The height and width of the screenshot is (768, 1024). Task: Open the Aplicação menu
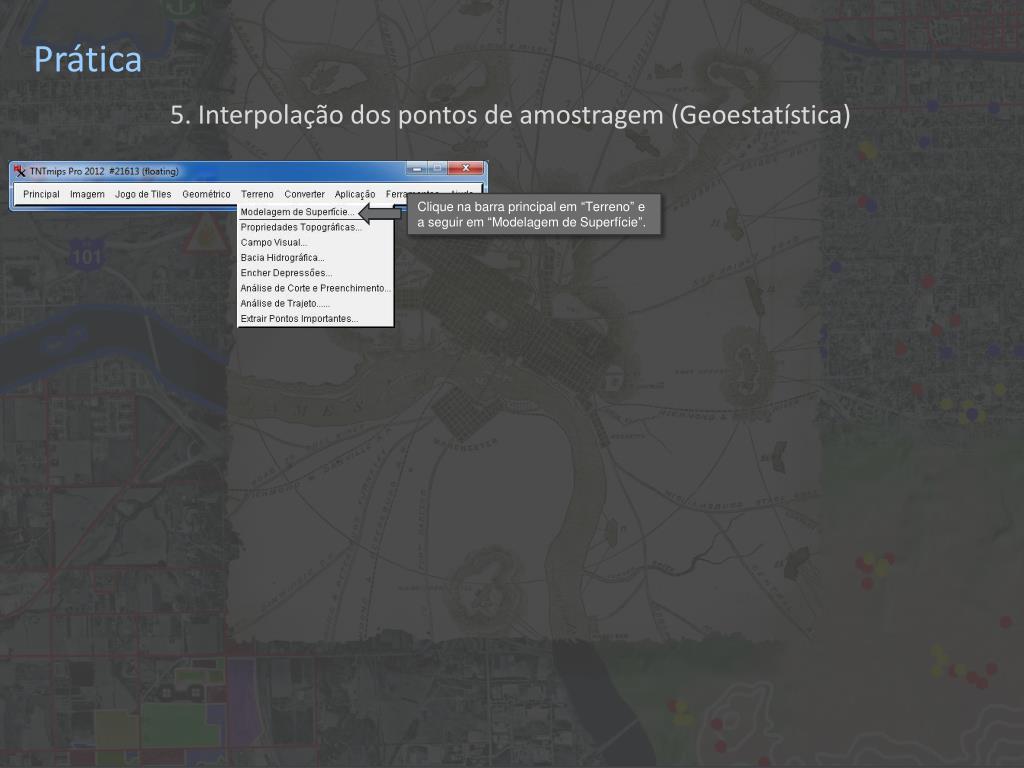[355, 194]
